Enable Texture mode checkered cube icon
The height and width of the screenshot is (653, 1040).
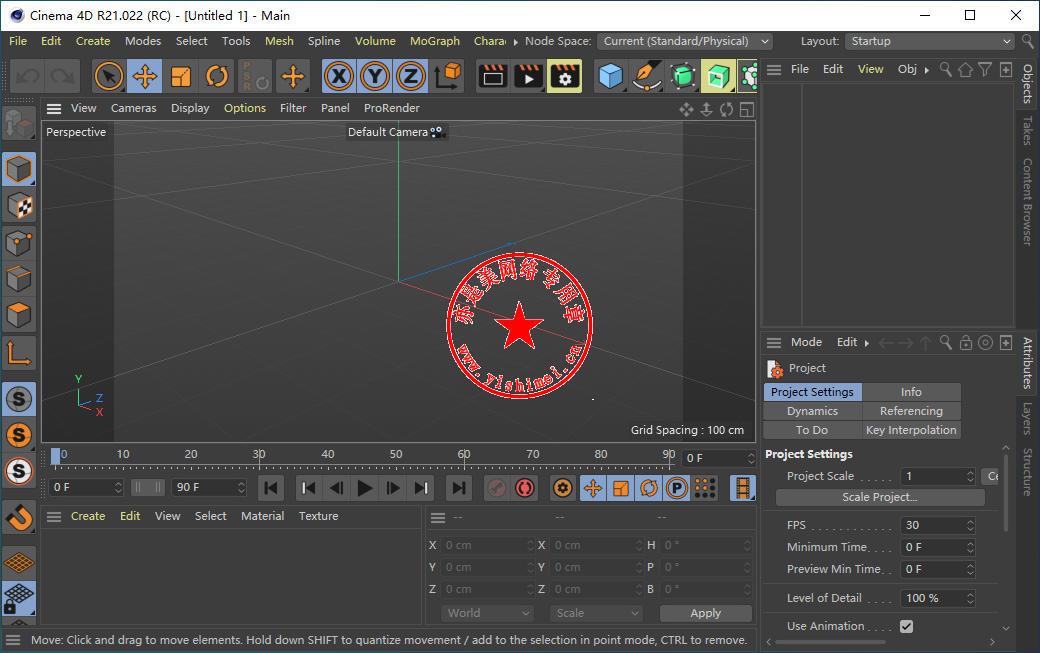(19, 206)
